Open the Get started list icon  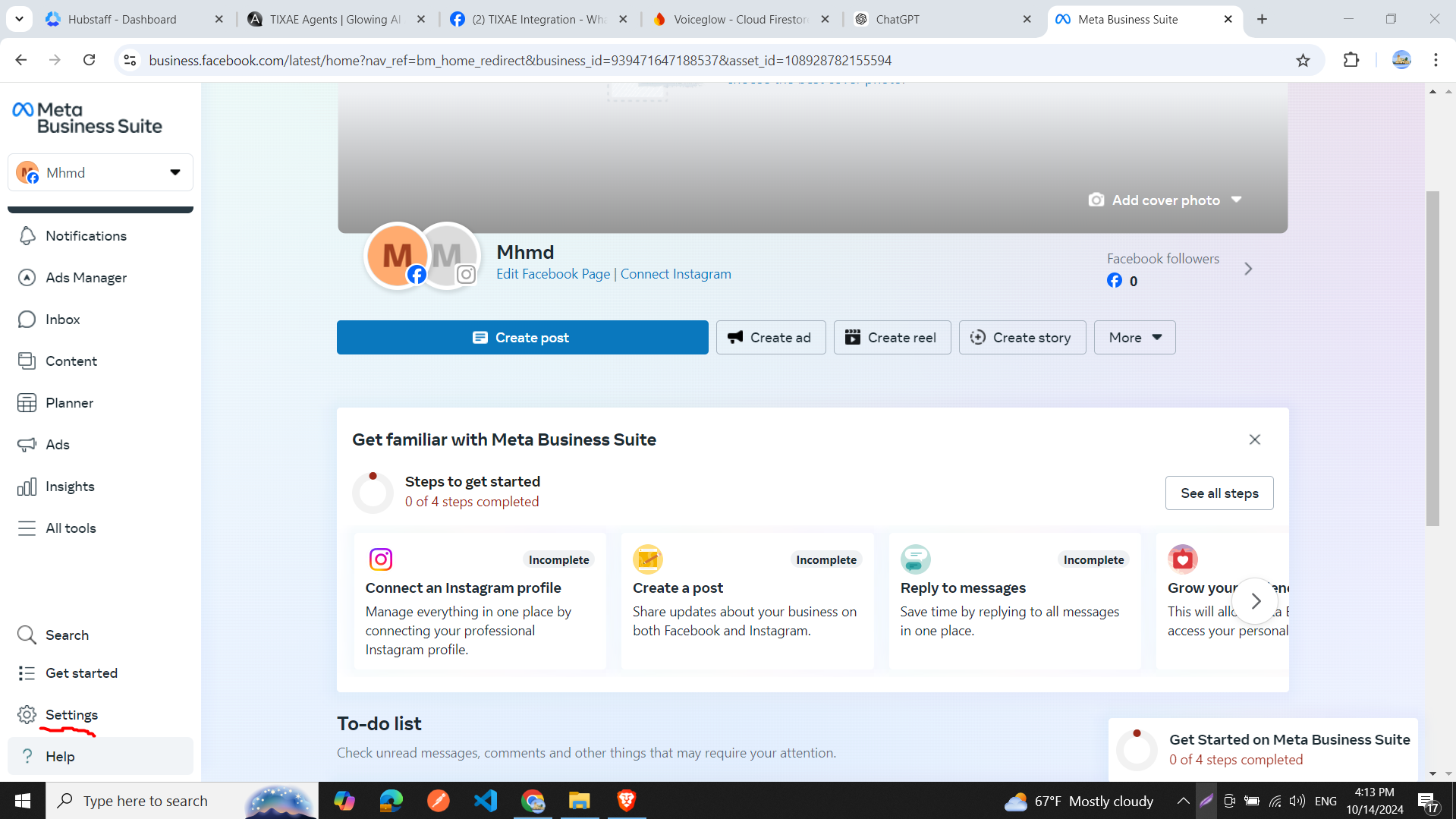point(27,673)
